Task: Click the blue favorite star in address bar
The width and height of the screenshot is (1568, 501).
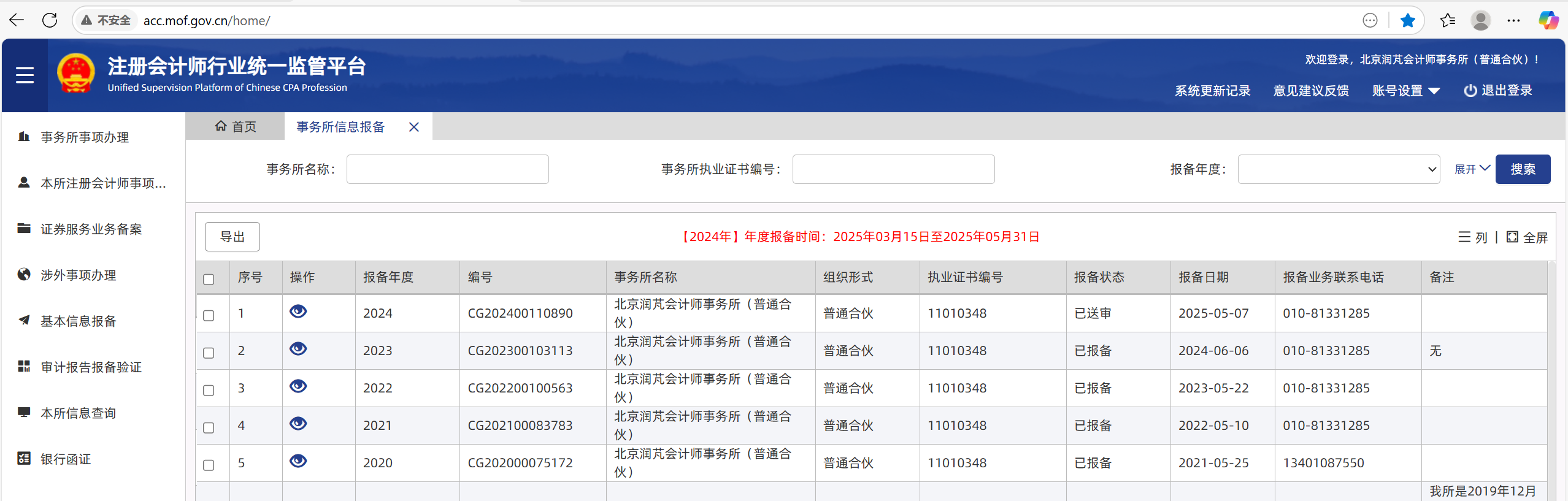Action: [x=1408, y=20]
